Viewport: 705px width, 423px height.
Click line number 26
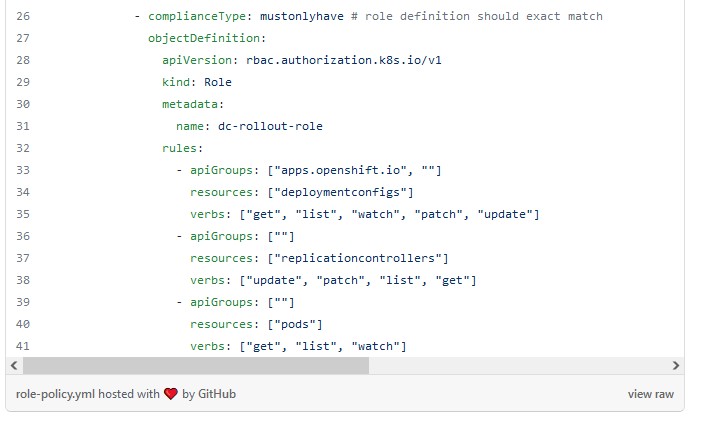pyautogui.click(x=23, y=16)
